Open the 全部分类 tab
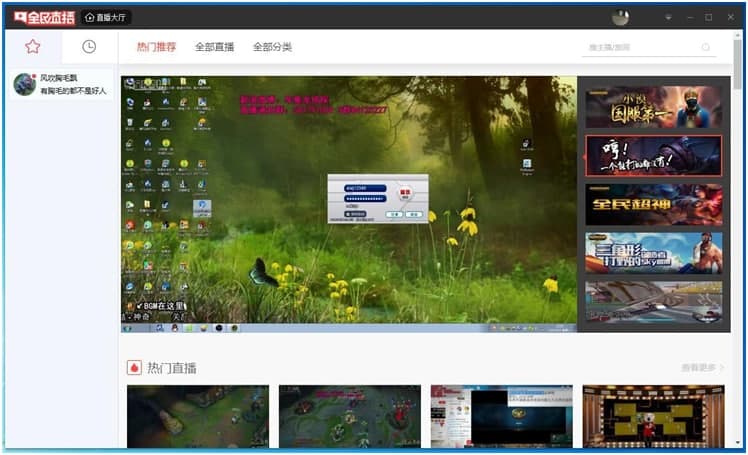 click(x=272, y=47)
